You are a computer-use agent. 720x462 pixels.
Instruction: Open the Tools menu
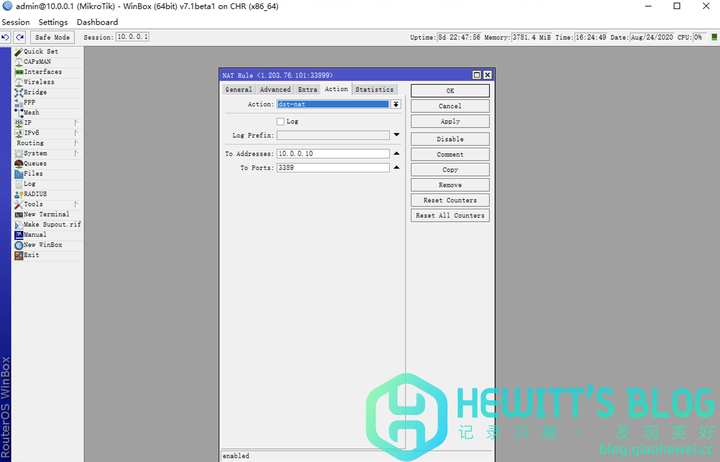47,204
